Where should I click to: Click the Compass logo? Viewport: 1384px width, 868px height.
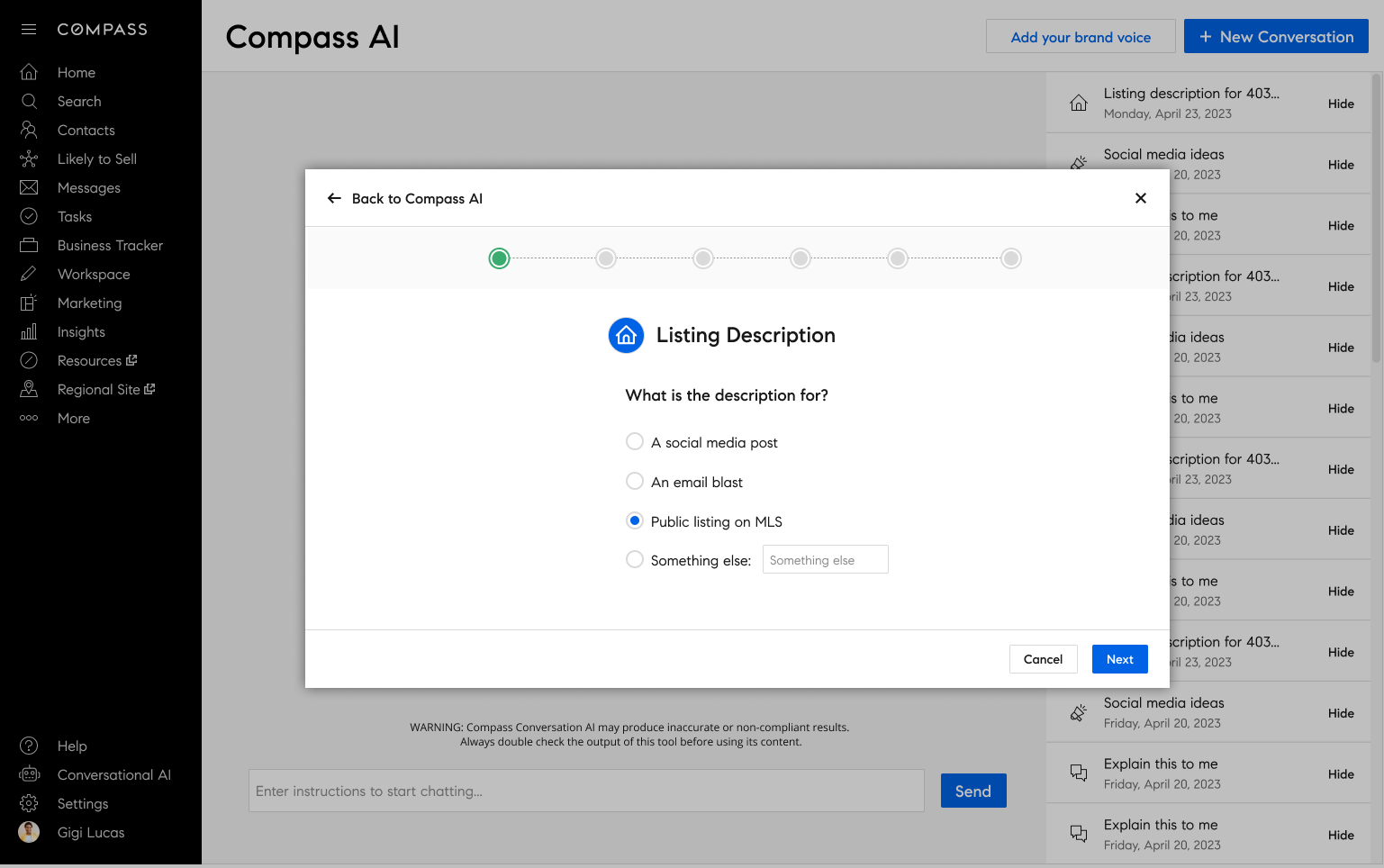(x=102, y=30)
